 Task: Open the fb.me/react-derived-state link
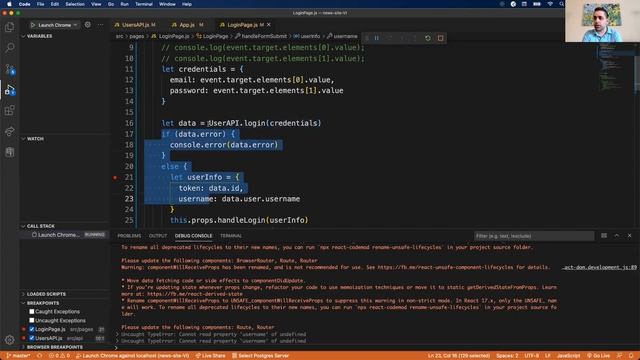[195, 294]
